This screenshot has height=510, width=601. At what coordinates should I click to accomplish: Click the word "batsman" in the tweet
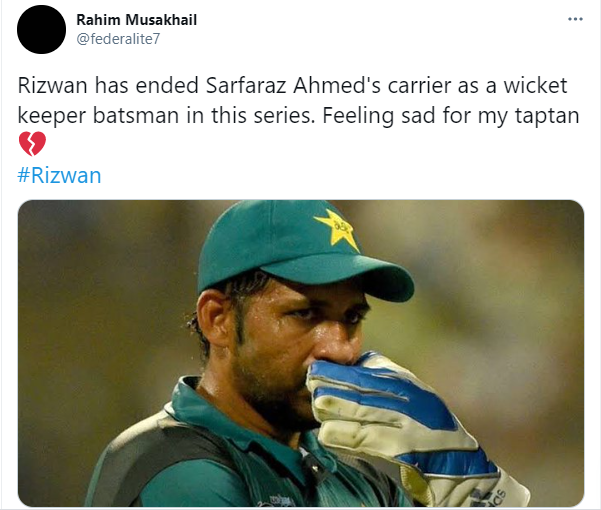[136, 116]
